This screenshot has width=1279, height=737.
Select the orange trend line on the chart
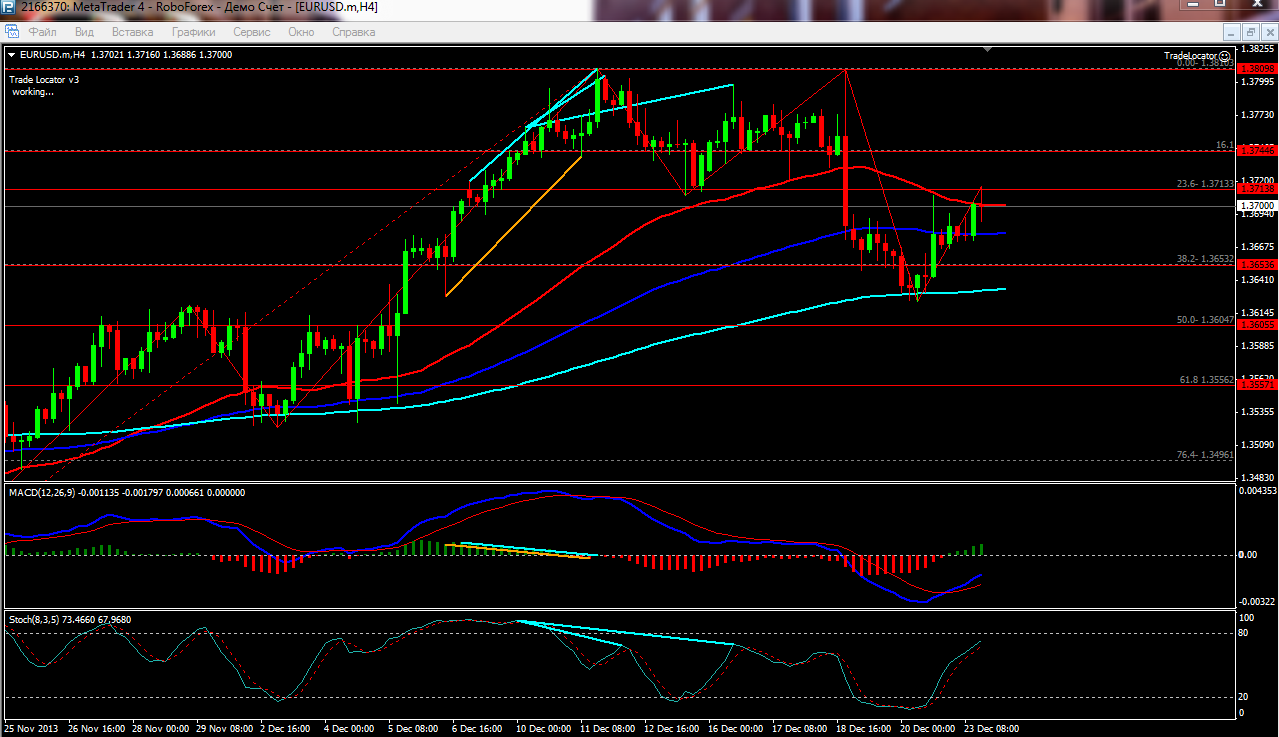pyautogui.click(x=513, y=226)
